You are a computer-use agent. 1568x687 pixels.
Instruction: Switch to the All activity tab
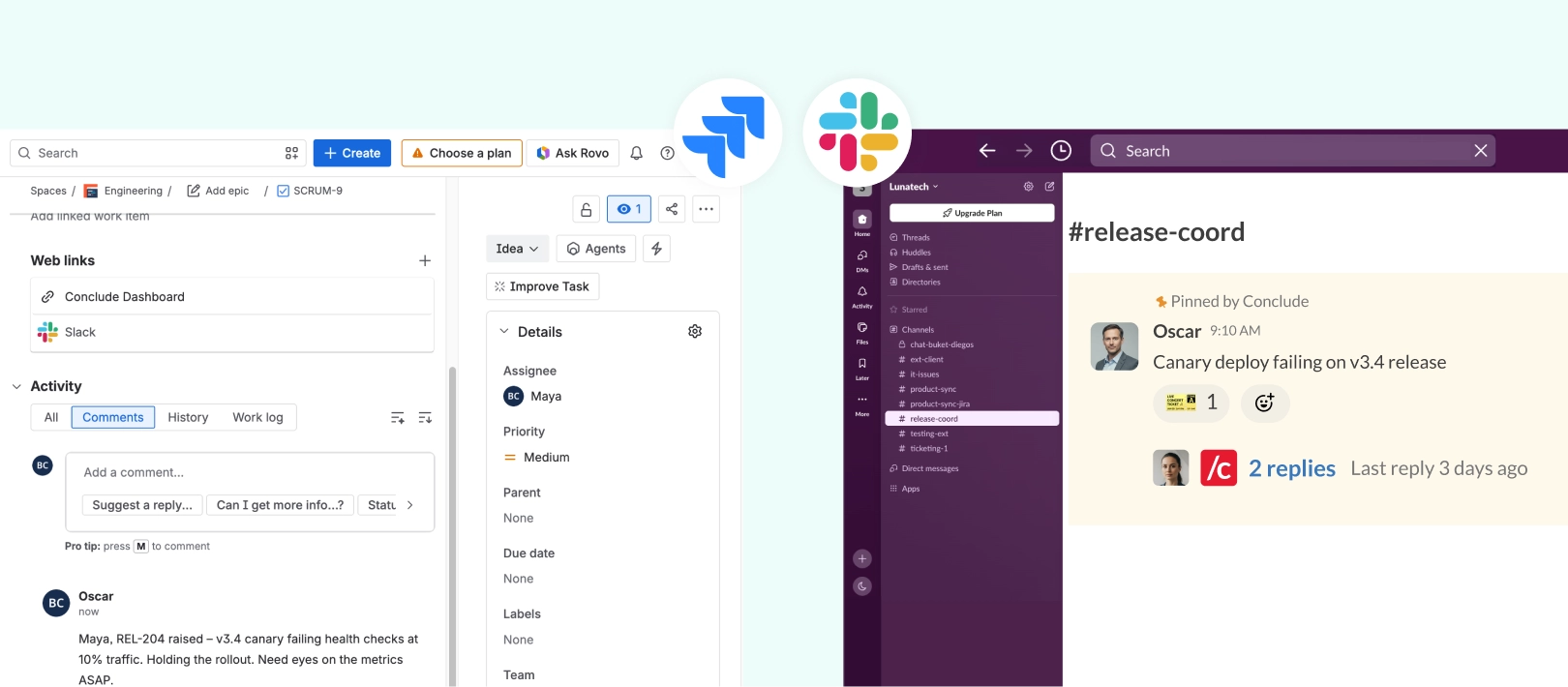point(51,417)
